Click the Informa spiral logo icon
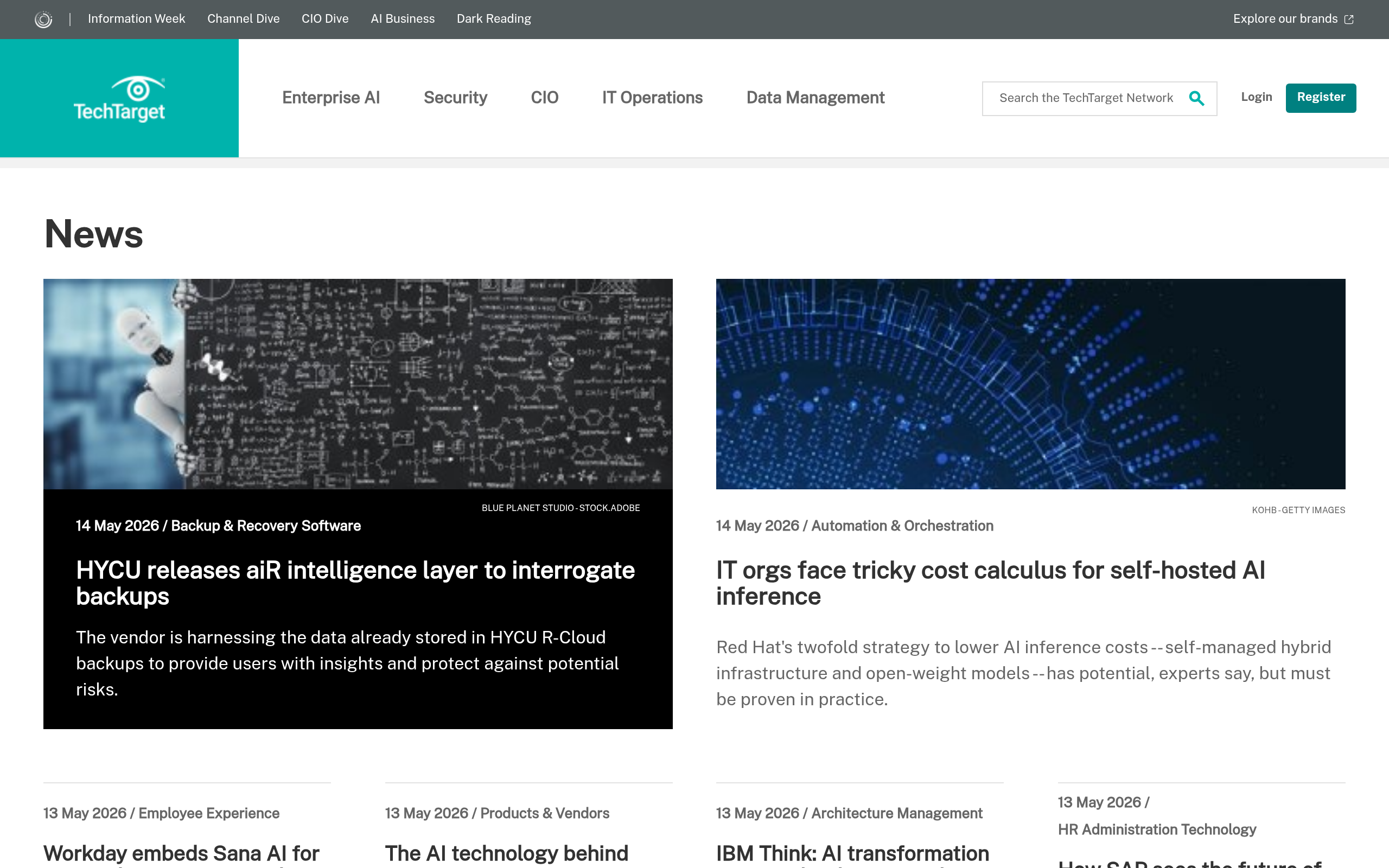 coord(43,20)
